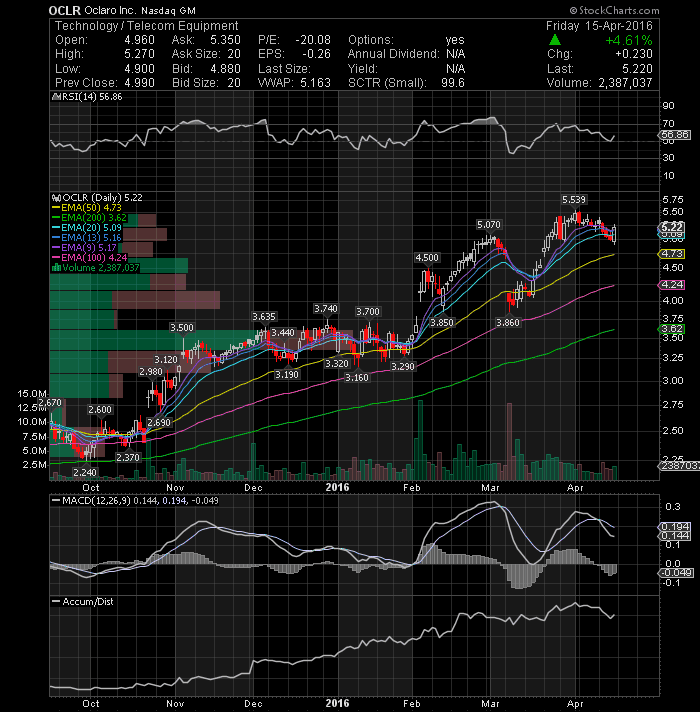Image resolution: width=700 pixels, height=712 pixels.
Task: Click the candlestick icon beside OCLR (Daily)
Action: 57,198
